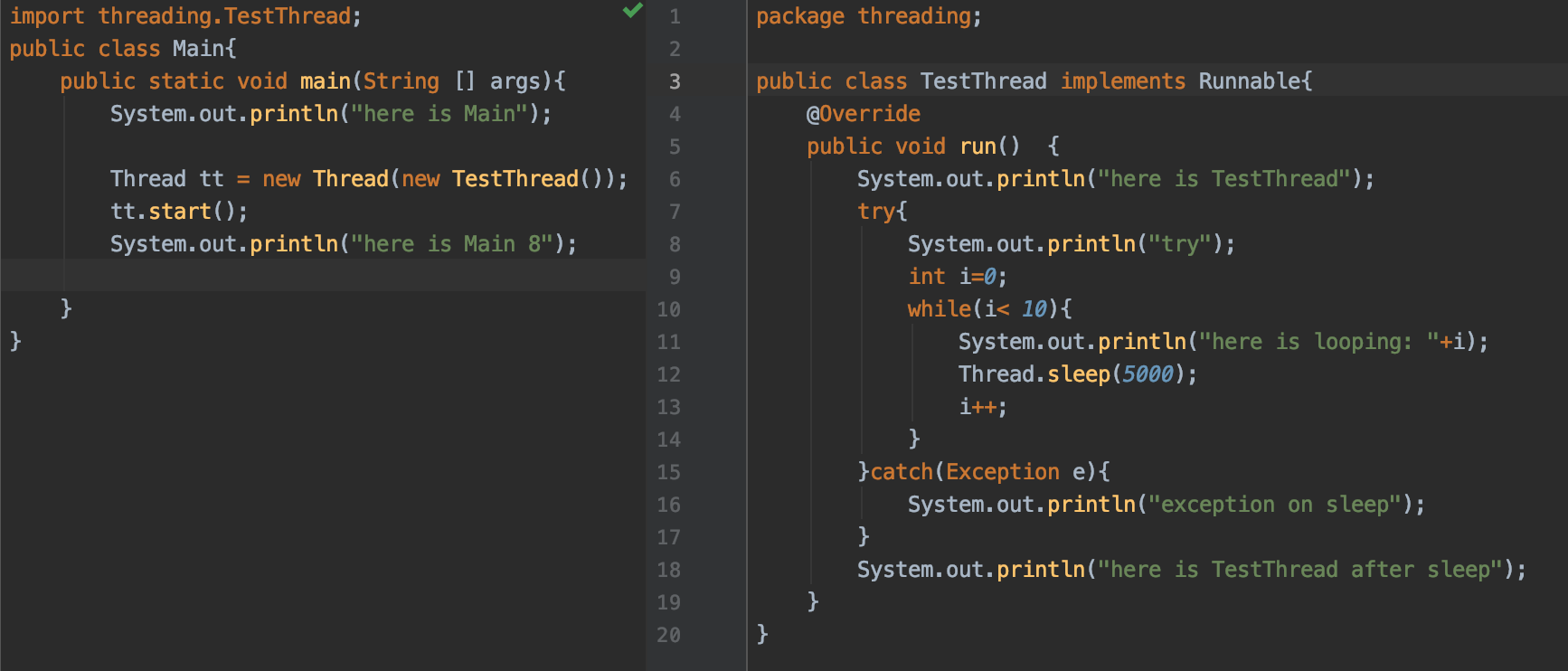Click line number 18 in the gutter

pyautogui.click(x=669, y=570)
